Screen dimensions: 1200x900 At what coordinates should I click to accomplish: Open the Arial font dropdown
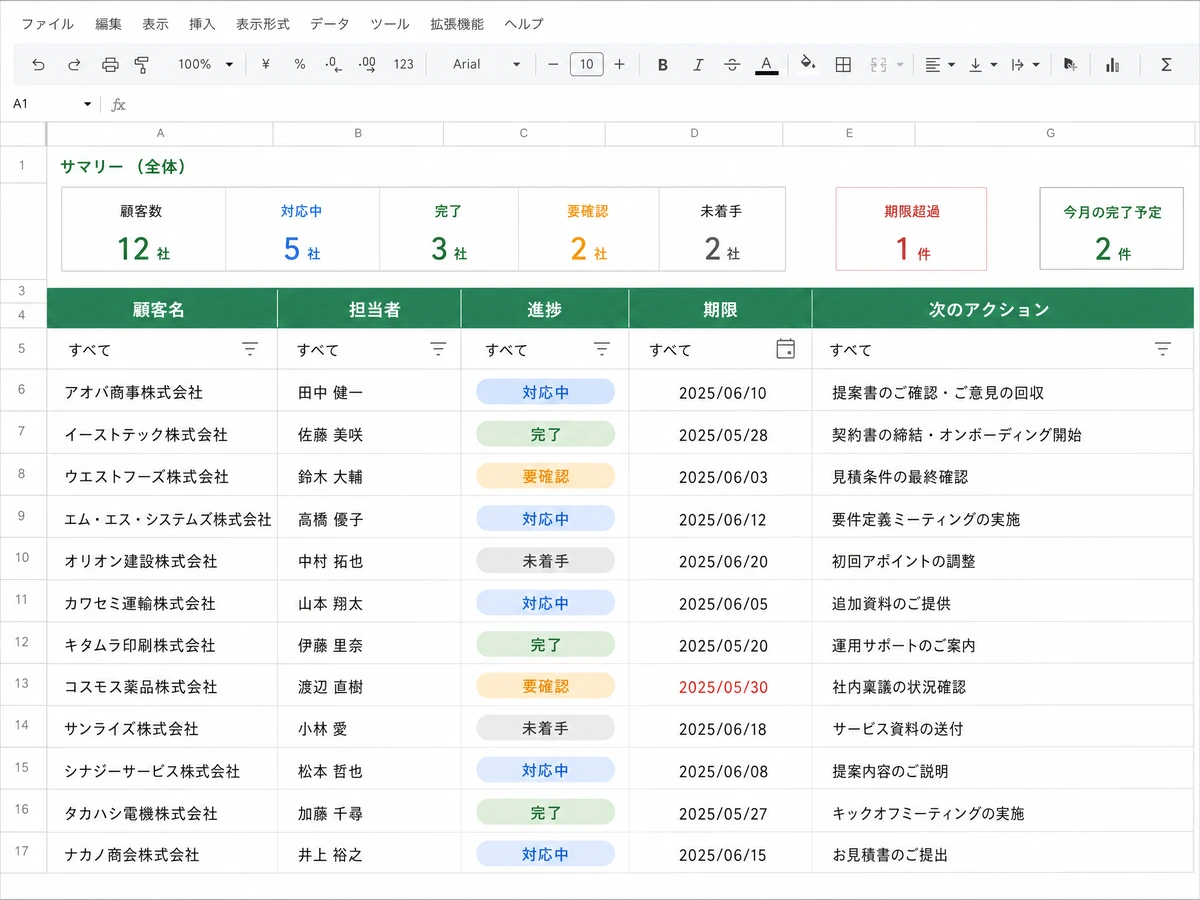pyautogui.click(x=486, y=64)
